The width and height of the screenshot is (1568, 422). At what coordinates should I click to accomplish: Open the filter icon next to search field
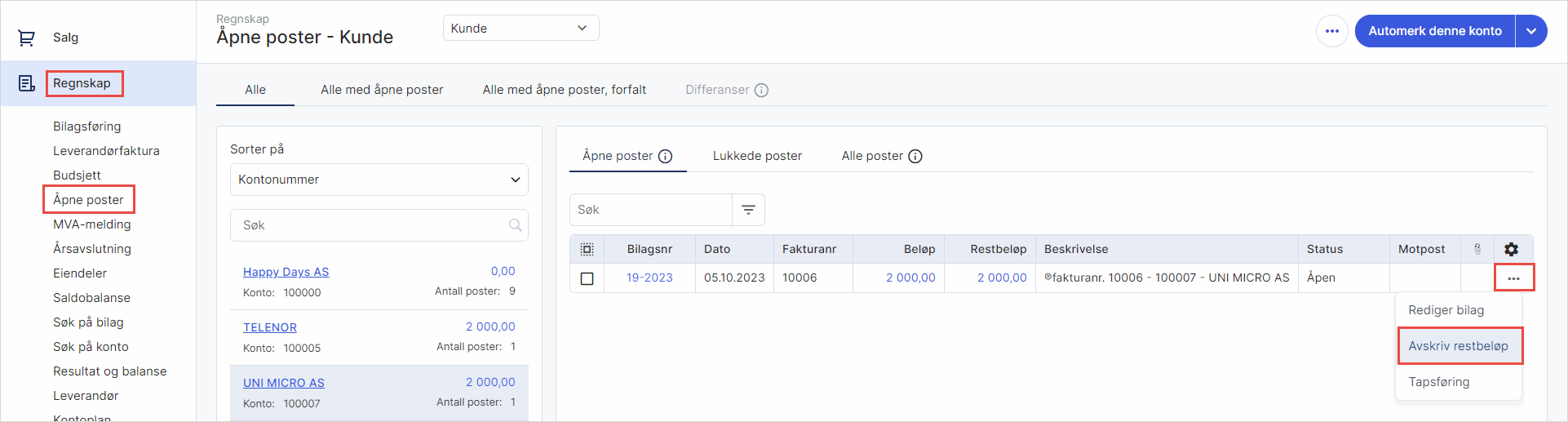[x=748, y=210]
